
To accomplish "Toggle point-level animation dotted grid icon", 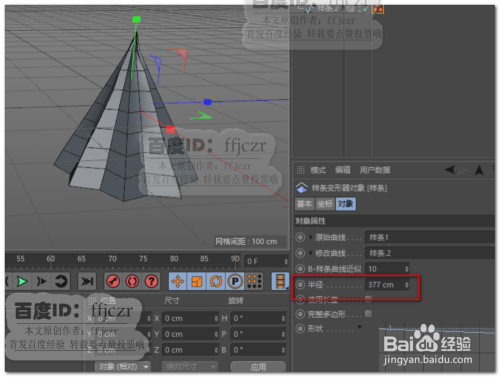I will 254,282.
